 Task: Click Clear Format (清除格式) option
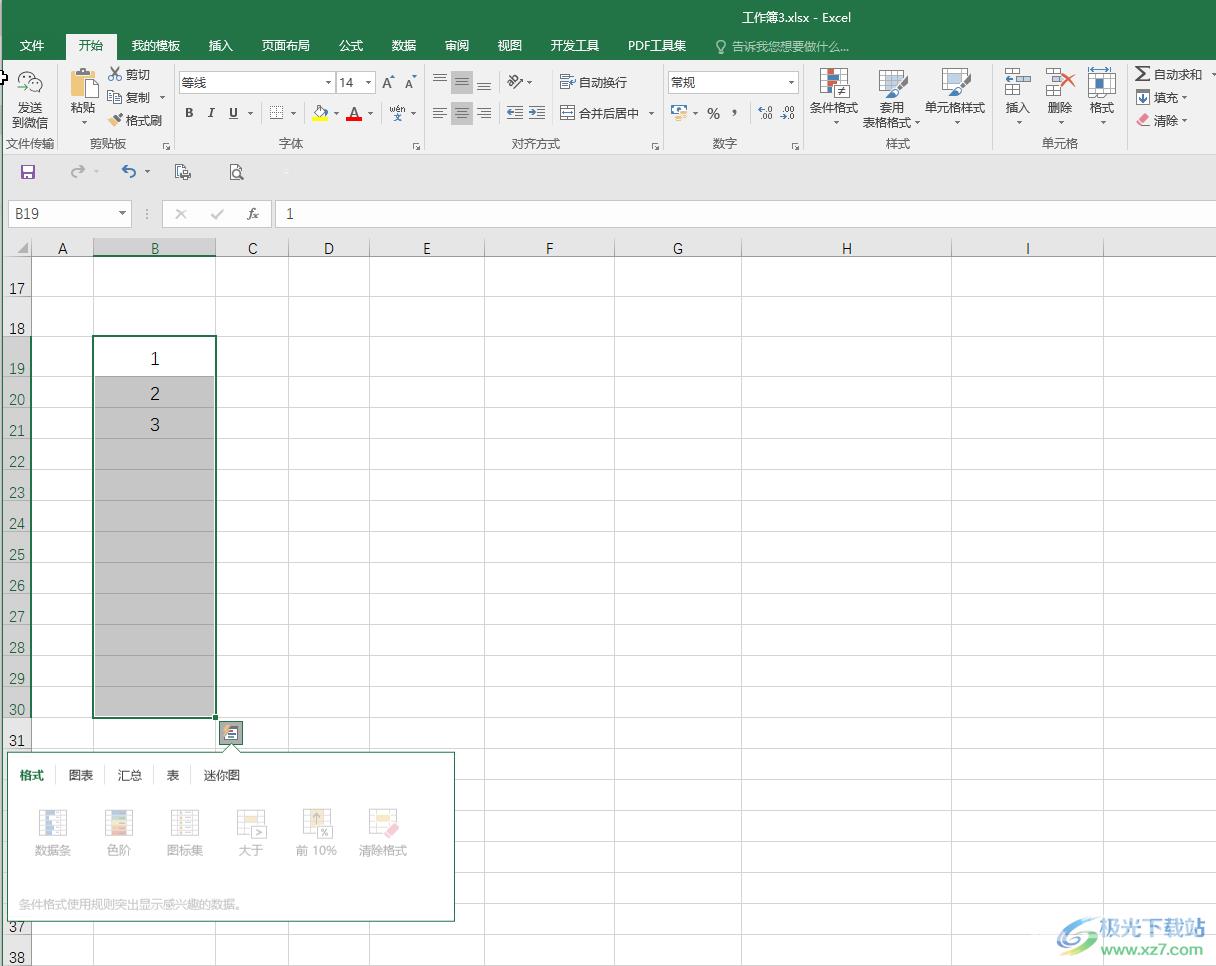pyautogui.click(x=383, y=833)
